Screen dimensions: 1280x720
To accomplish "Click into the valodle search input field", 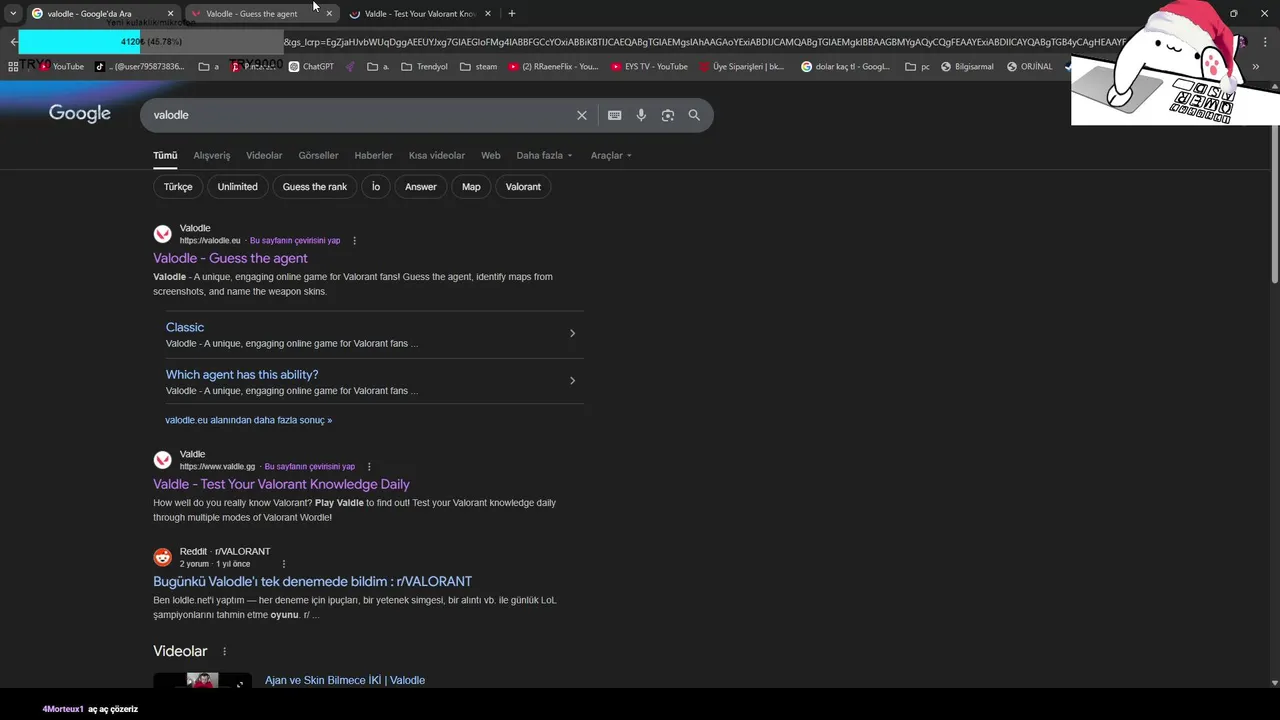I will pos(360,115).
